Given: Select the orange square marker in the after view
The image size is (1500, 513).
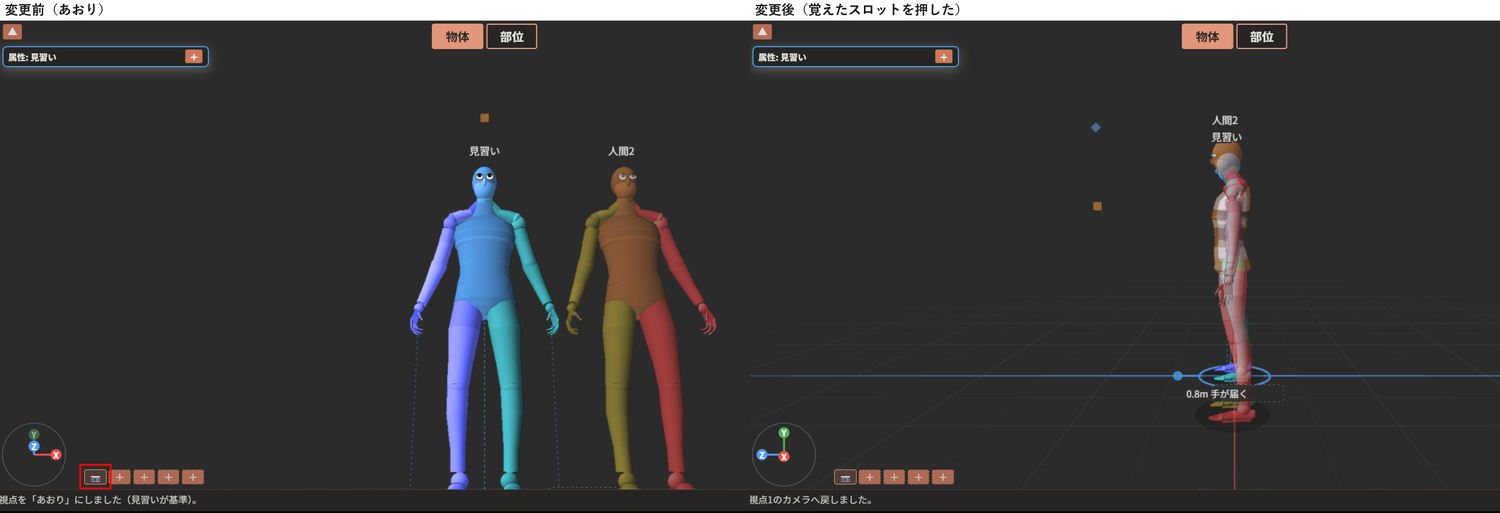Looking at the screenshot, I should pyautogui.click(x=1097, y=206).
